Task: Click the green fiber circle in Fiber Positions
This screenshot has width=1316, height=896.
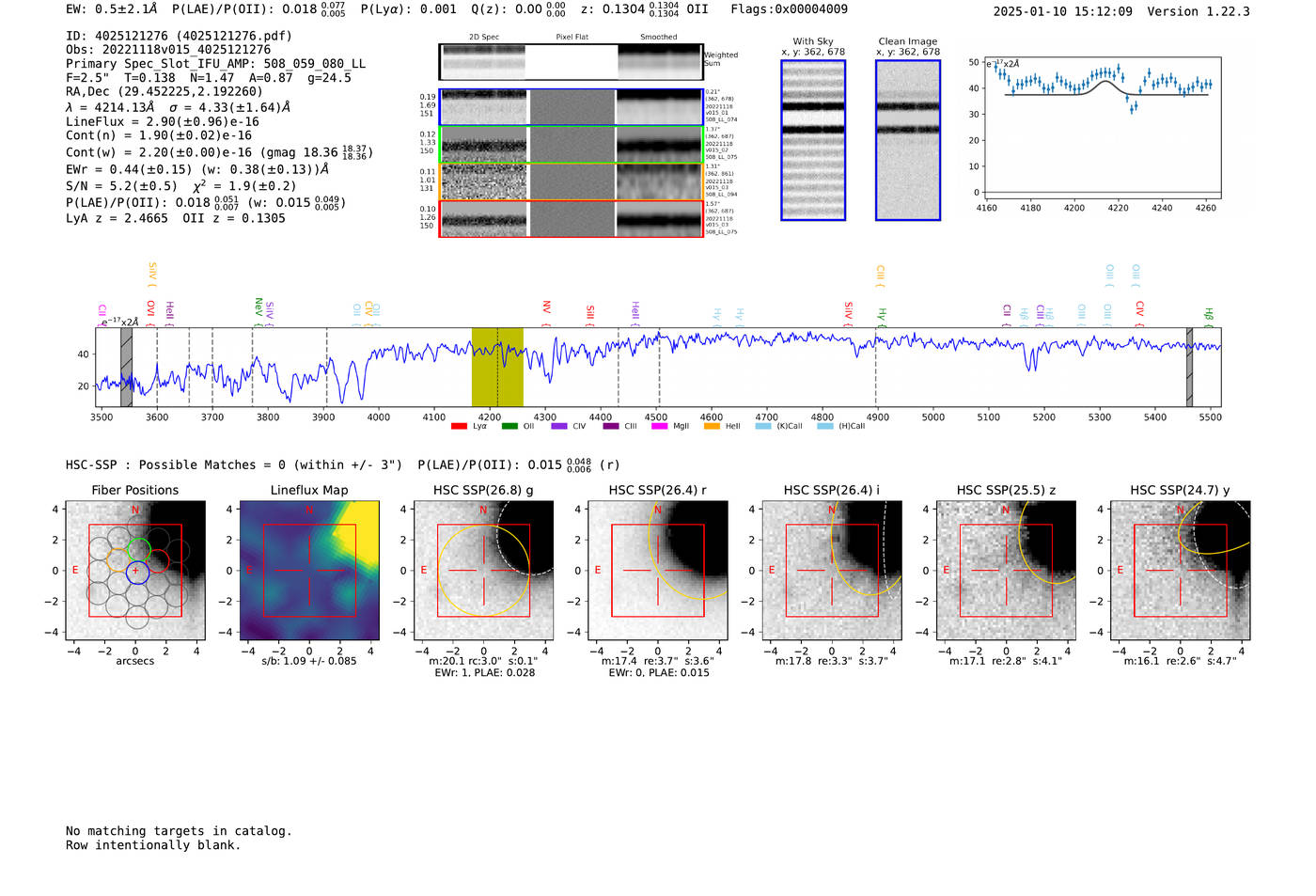Action: pos(138,548)
